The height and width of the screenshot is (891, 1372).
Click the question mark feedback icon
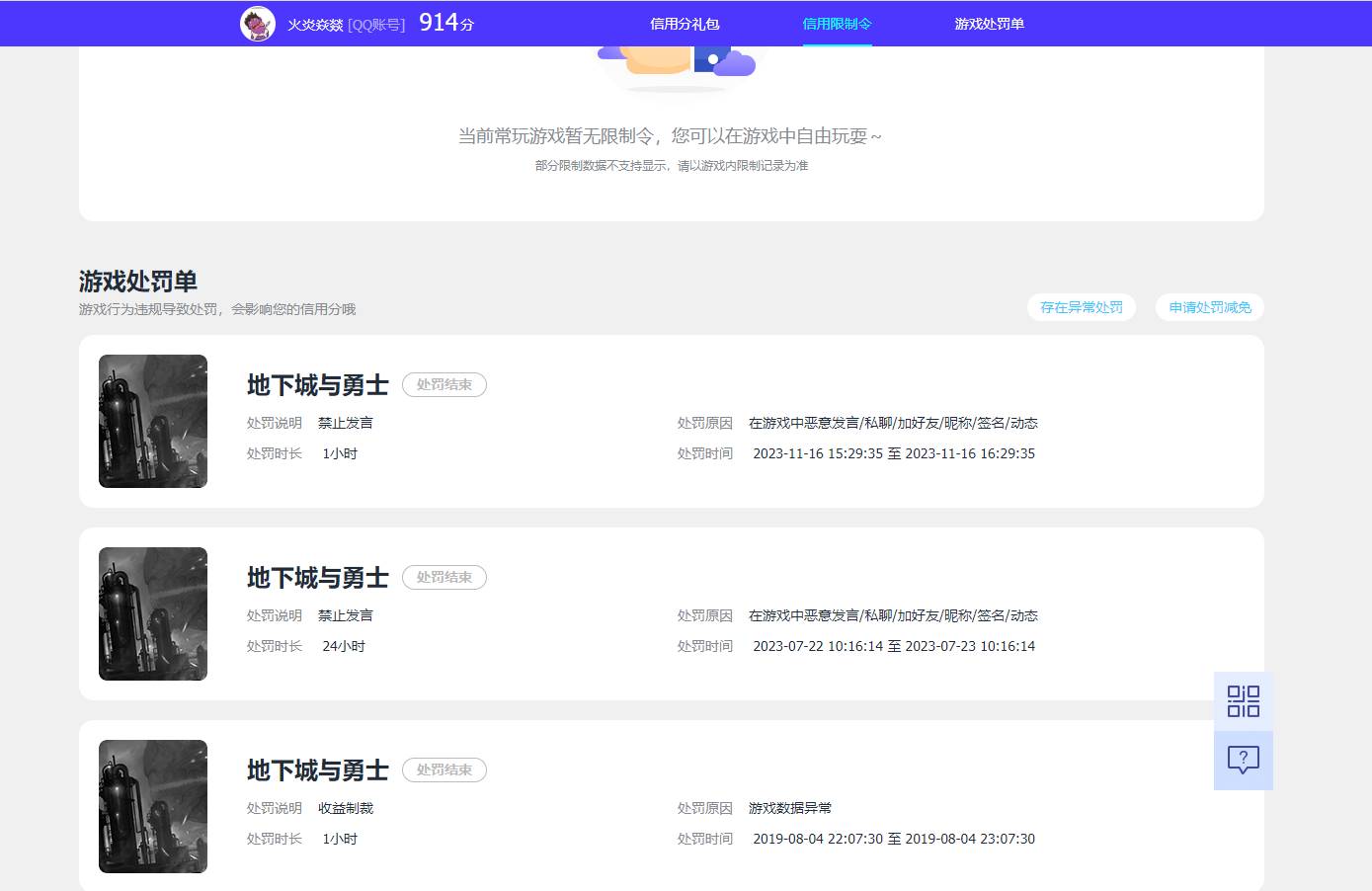pos(1243,760)
